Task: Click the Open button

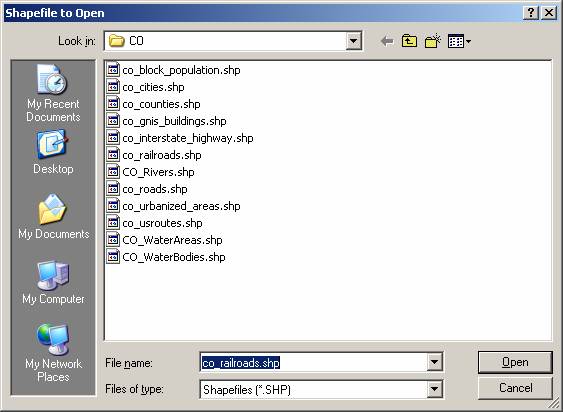Action: coord(515,362)
